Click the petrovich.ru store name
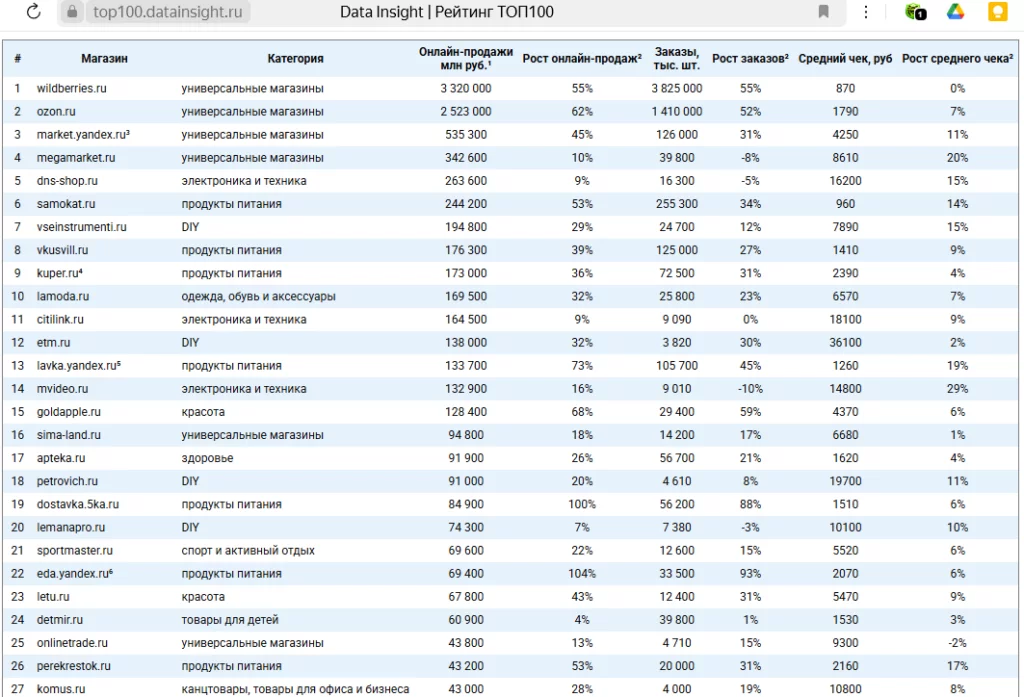This screenshot has height=697, width=1024. tap(67, 481)
